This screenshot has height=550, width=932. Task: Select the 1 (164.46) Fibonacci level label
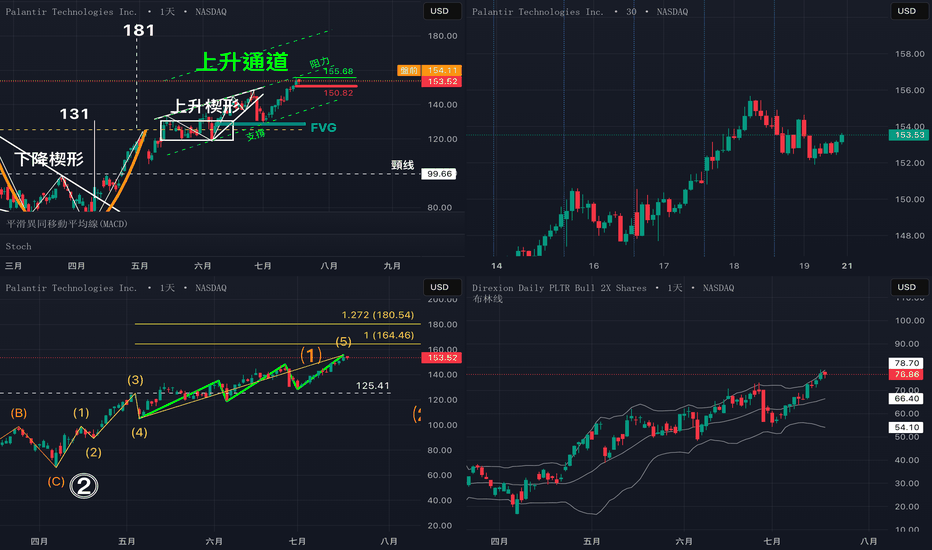389,335
